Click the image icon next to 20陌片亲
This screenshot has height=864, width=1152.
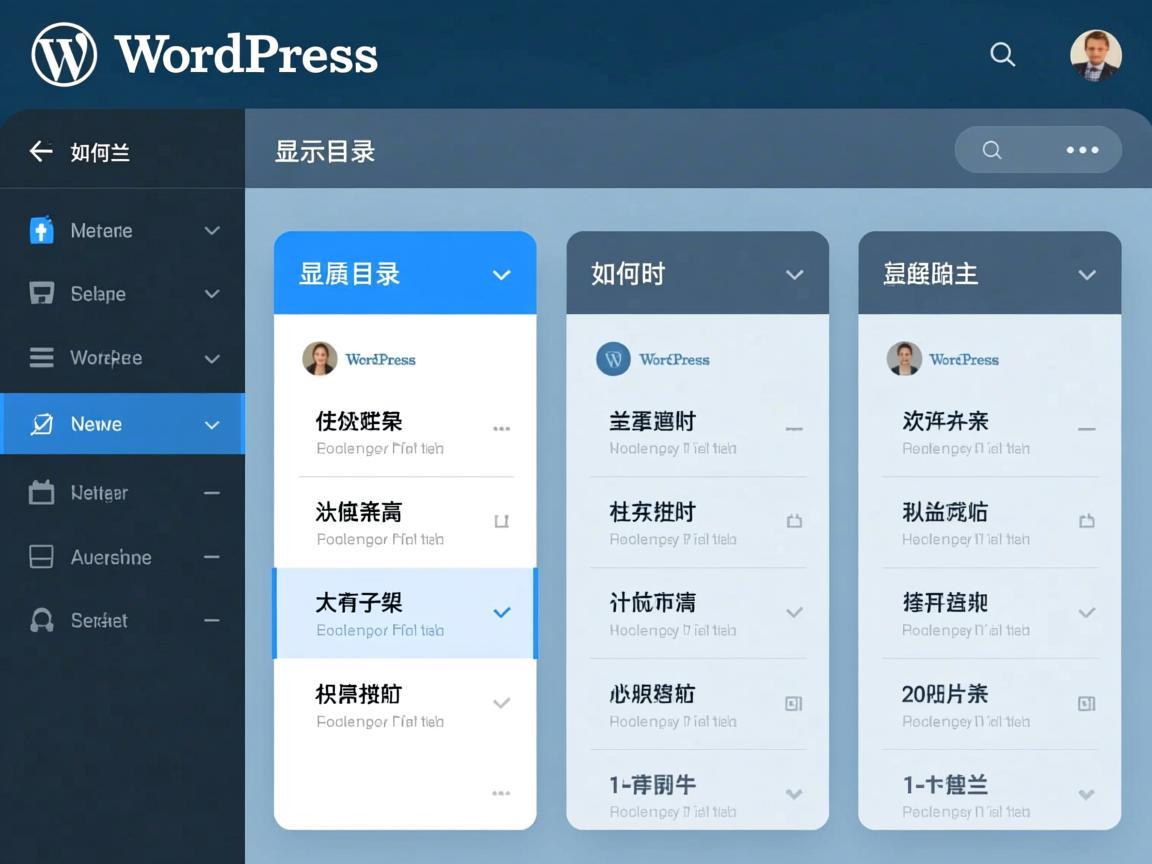(1087, 703)
